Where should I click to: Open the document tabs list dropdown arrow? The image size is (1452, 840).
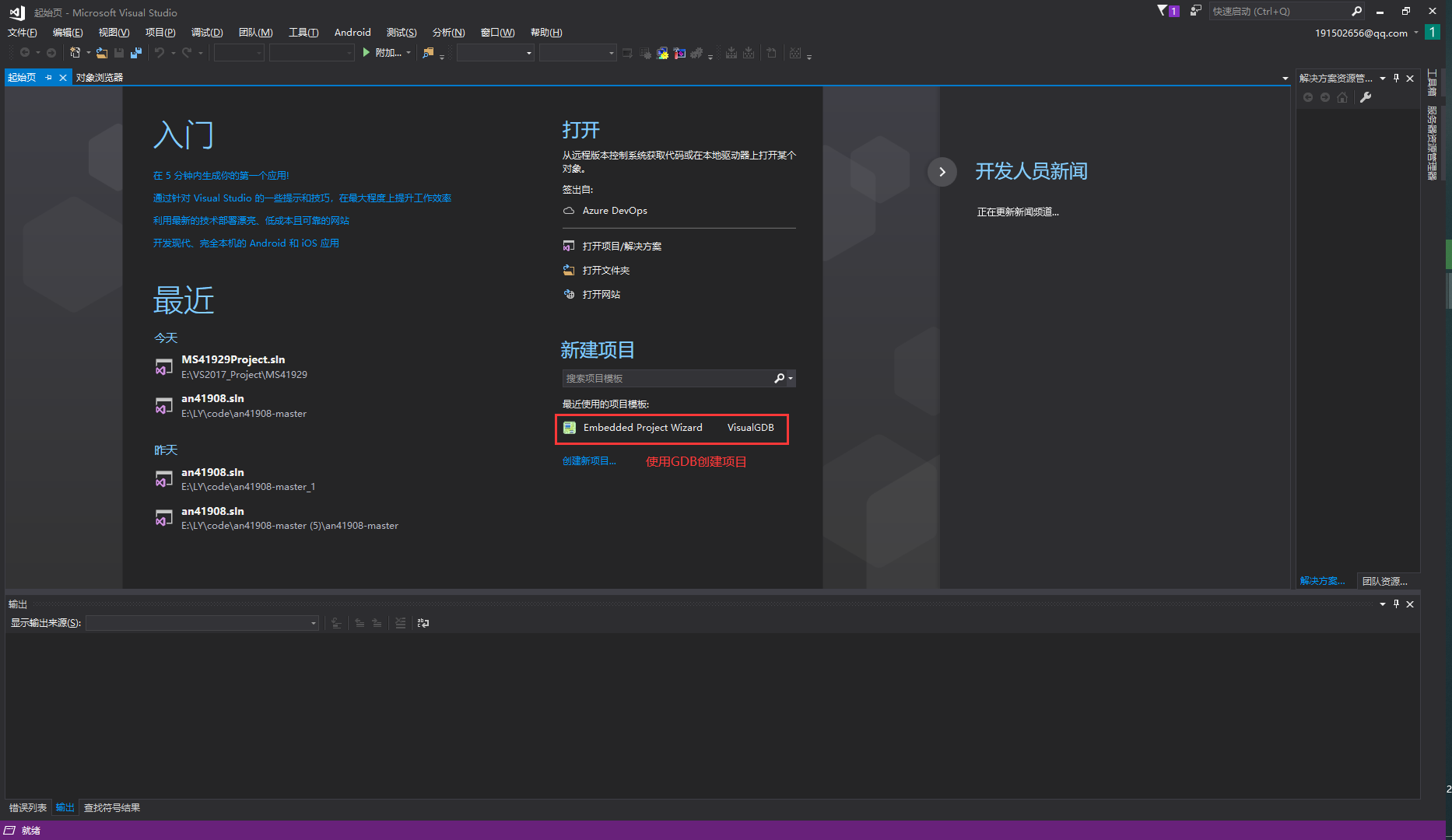pyautogui.click(x=1285, y=78)
